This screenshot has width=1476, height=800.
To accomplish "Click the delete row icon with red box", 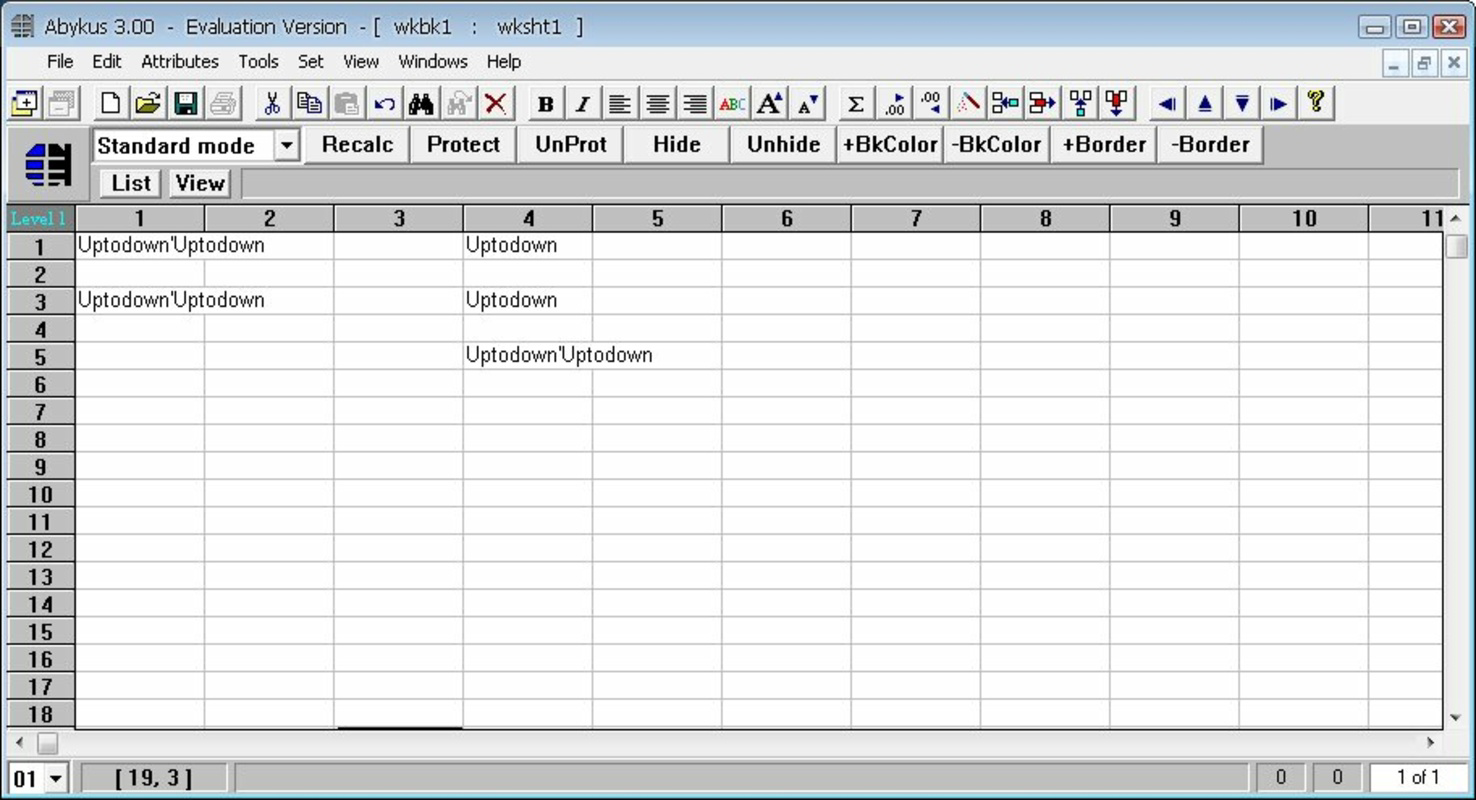I will pos(1117,103).
